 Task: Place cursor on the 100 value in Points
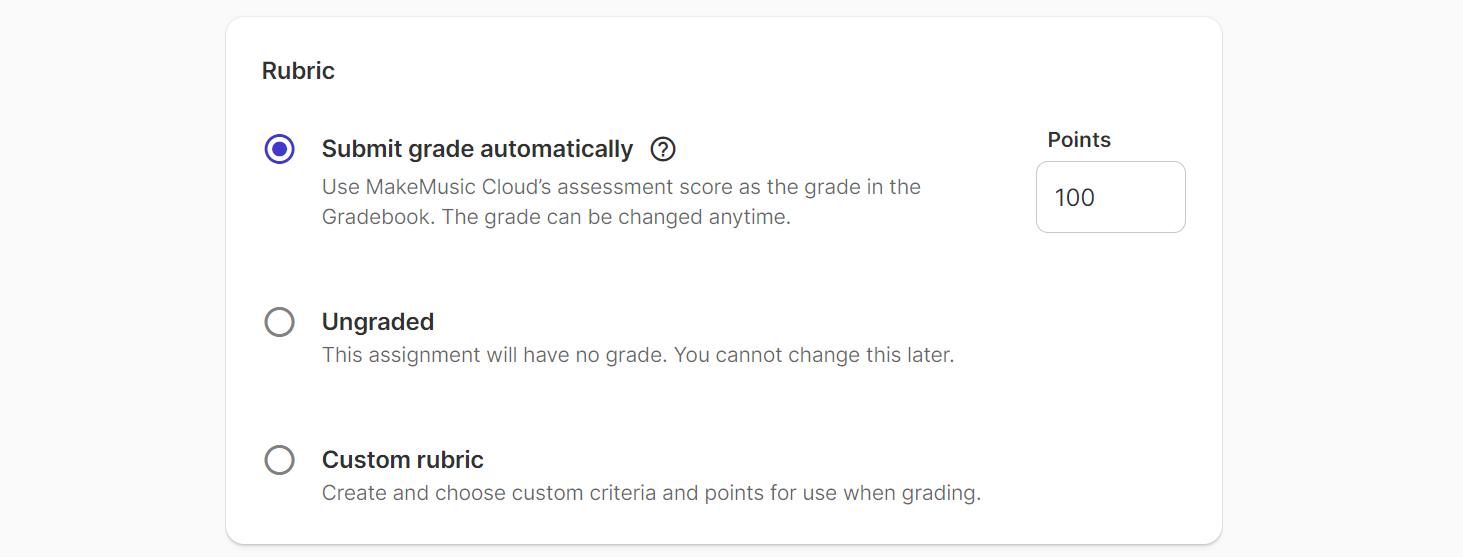(x=1075, y=198)
